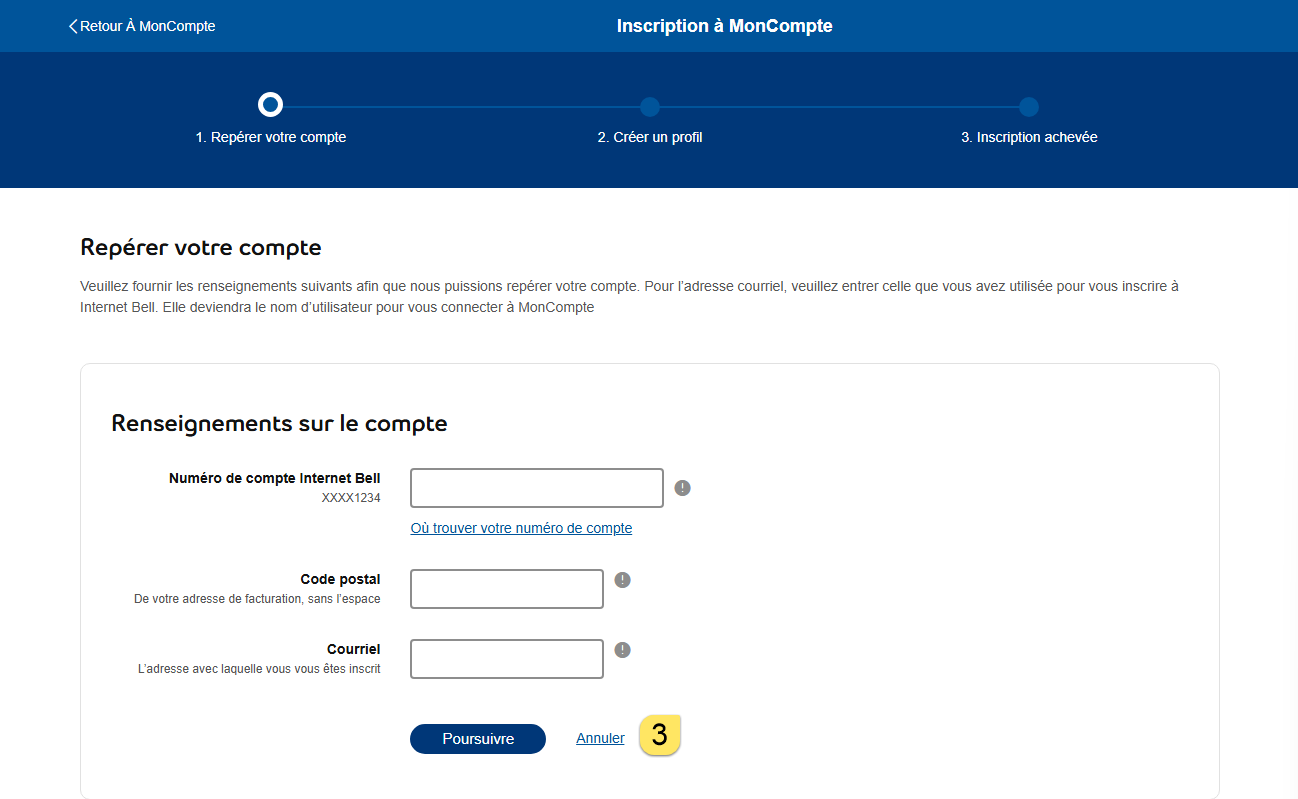The width and height of the screenshot is (1298, 799).
Task: Click the Annuler link
Action: point(600,739)
